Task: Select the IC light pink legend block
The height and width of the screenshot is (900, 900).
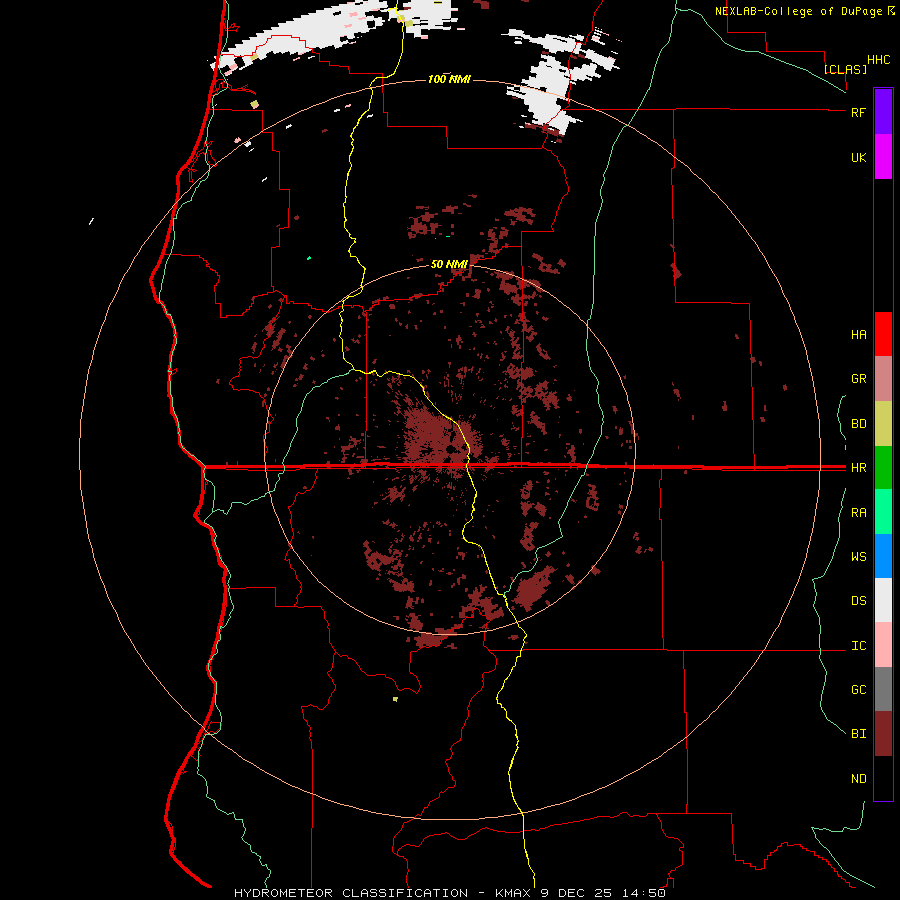Action: (x=883, y=645)
